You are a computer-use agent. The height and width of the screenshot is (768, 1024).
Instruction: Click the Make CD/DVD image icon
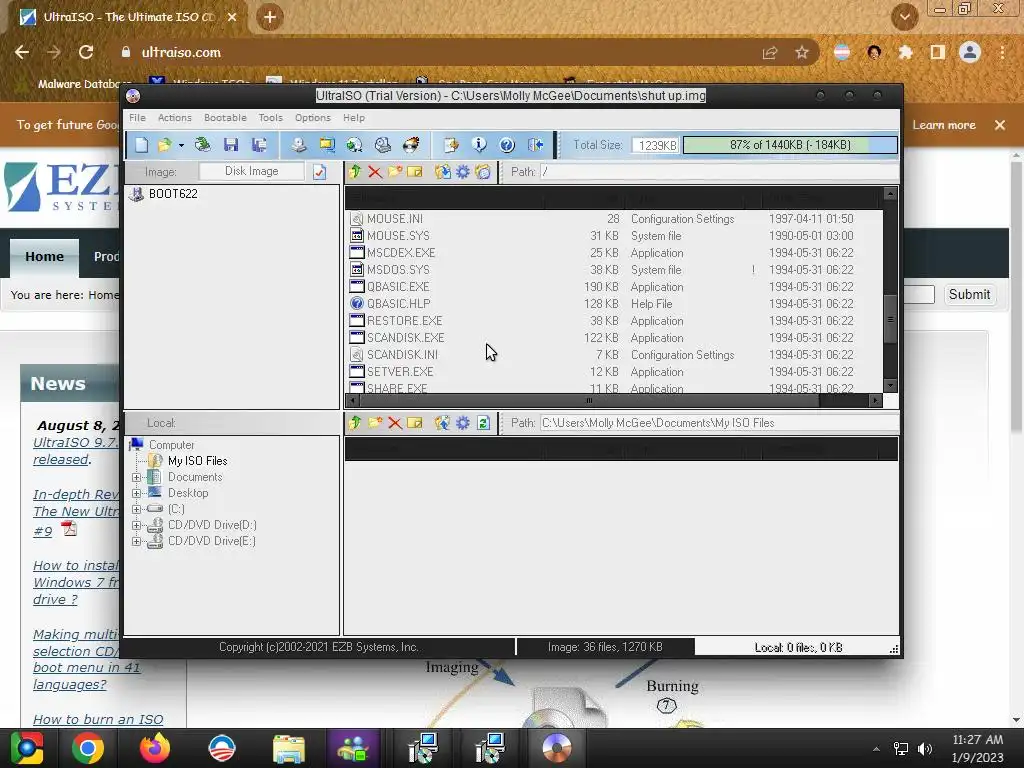pyautogui.click(x=298, y=145)
